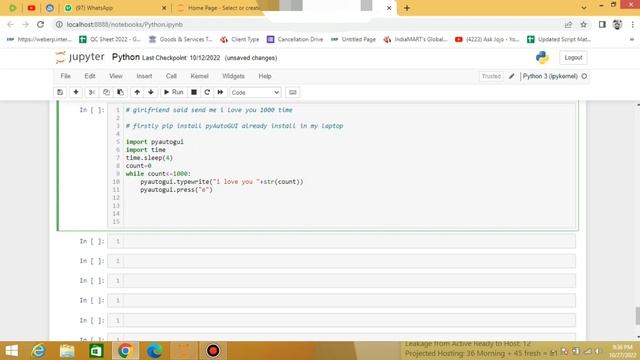Open the tab search chevron
This screenshot has height=360, width=640.
point(584,8)
